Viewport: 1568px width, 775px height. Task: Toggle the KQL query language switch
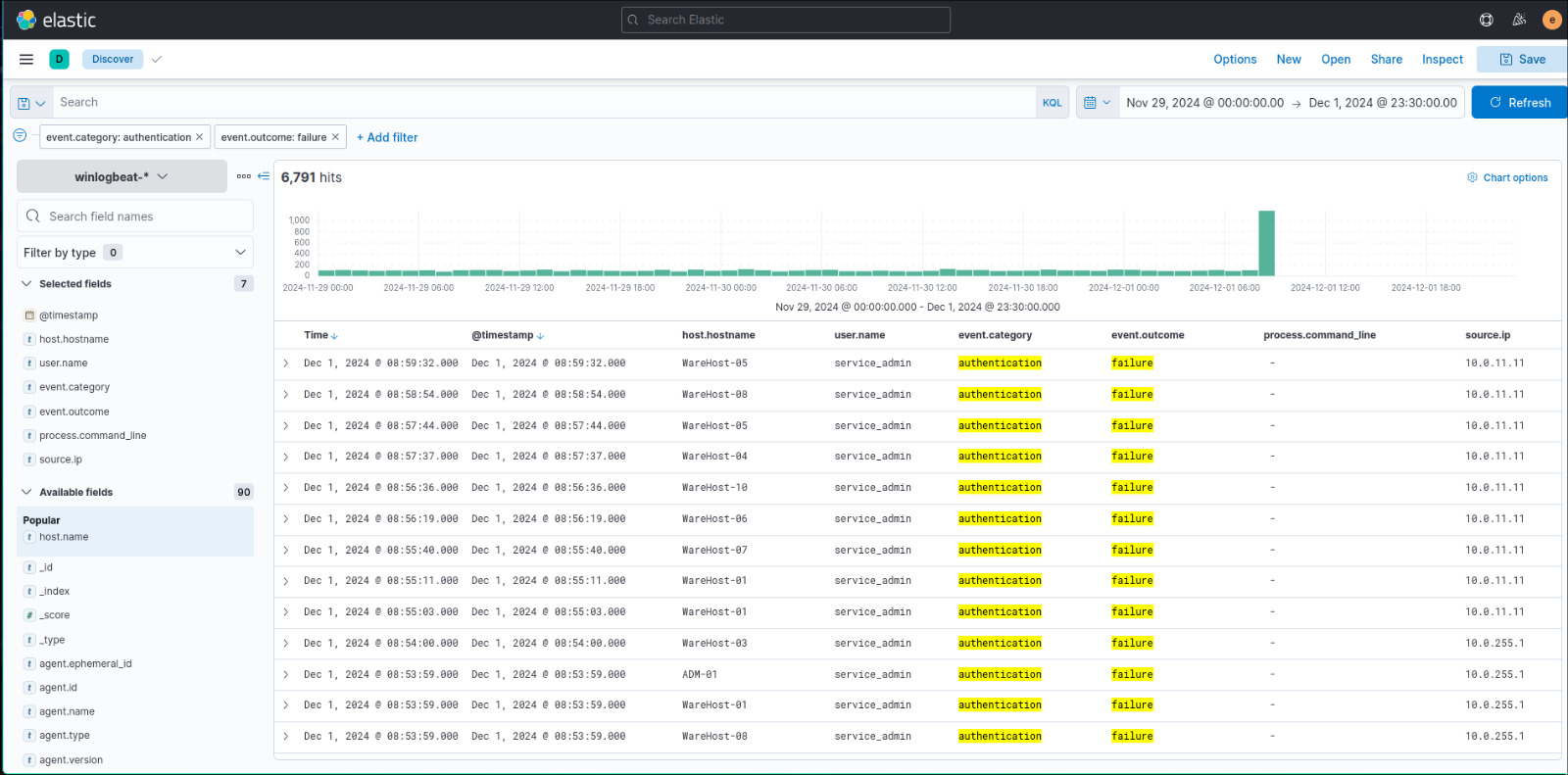point(1052,103)
